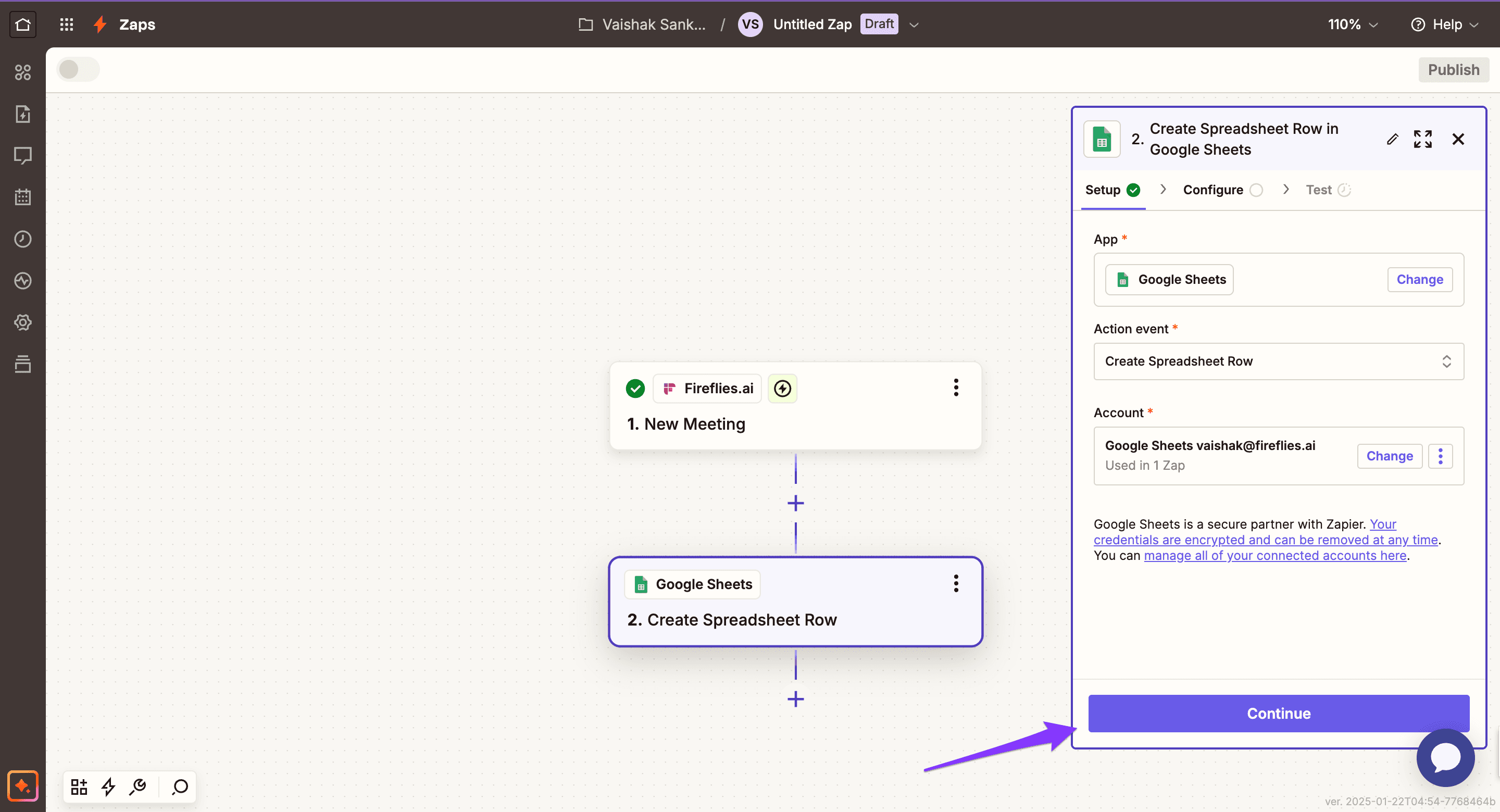Open the 110% zoom dropdown

1353,24
